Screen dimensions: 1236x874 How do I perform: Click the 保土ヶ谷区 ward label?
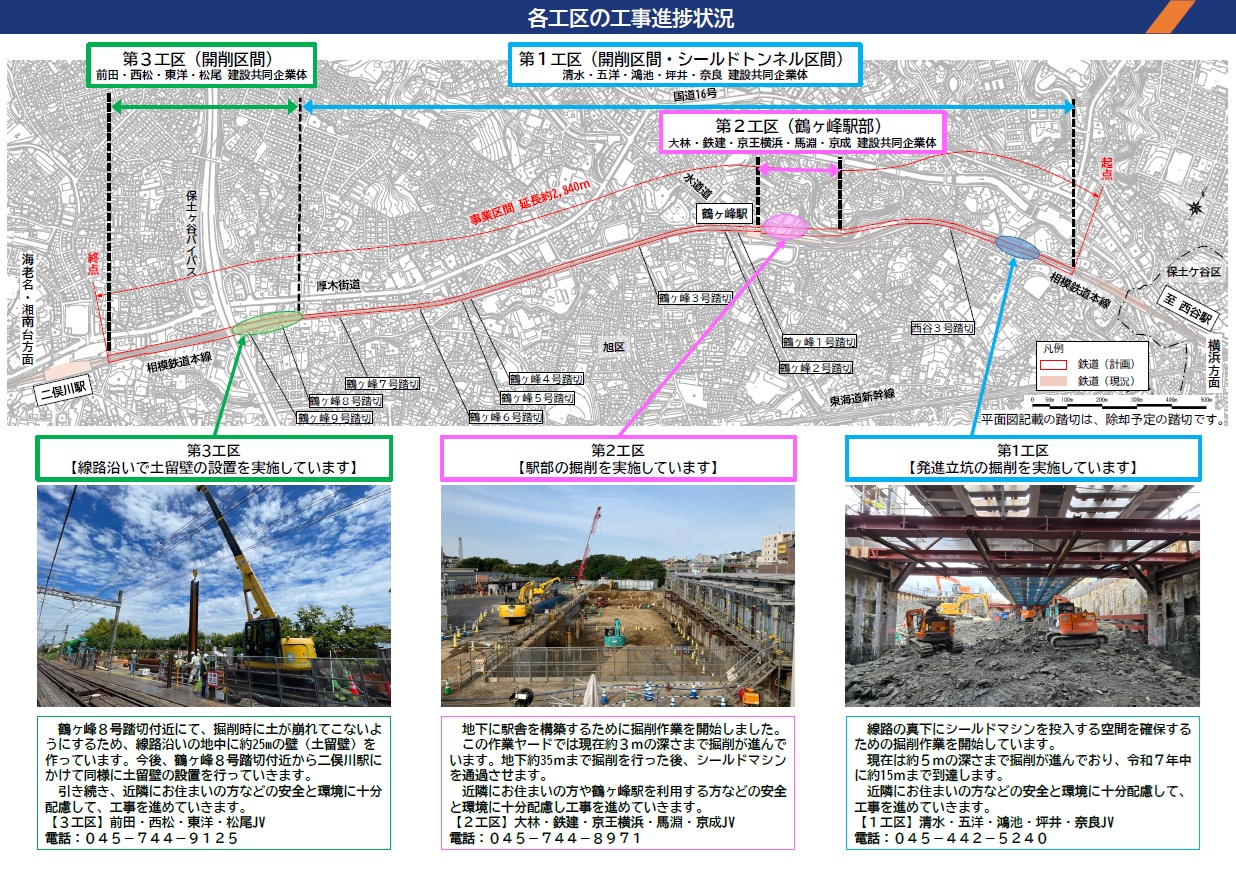click(1194, 273)
